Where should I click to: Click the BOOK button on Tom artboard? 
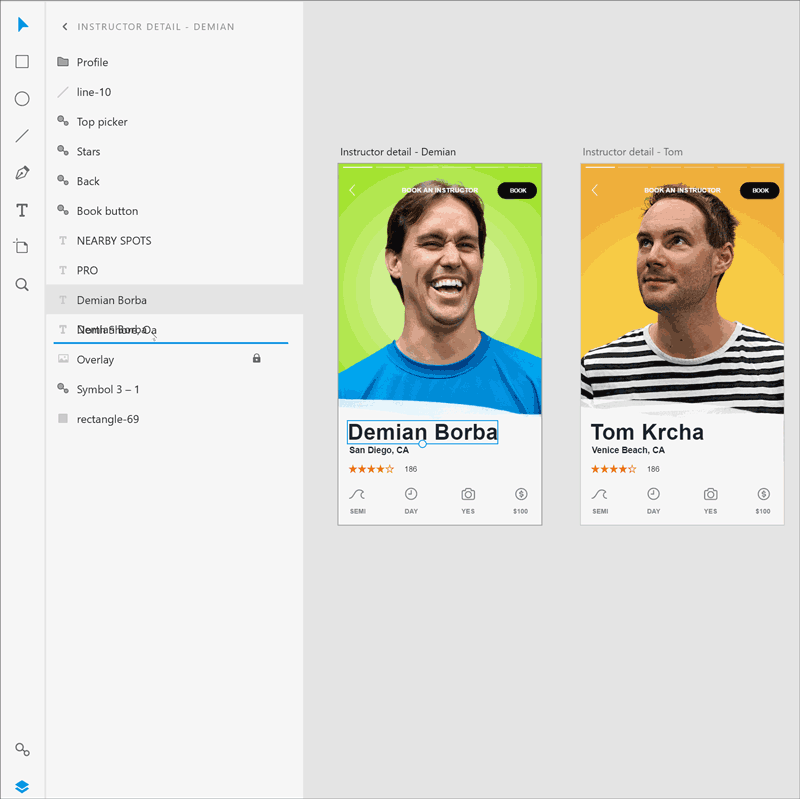[x=760, y=190]
